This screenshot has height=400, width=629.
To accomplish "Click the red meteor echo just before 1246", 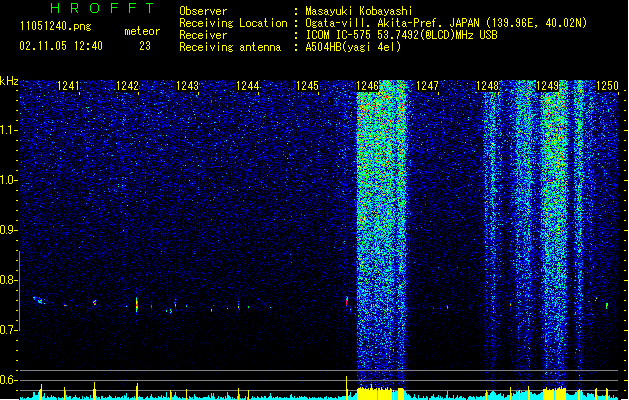I will click(347, 302).
